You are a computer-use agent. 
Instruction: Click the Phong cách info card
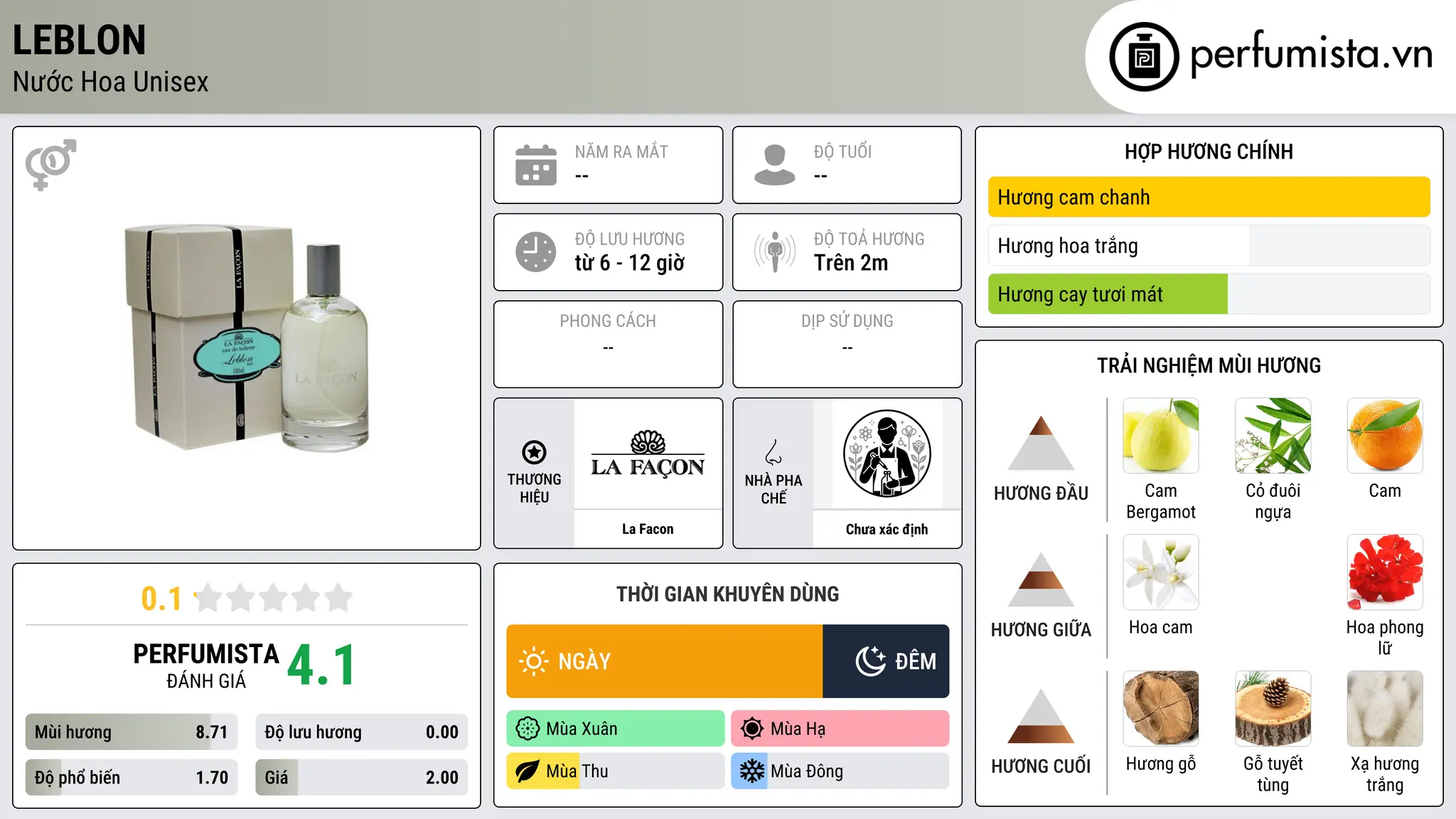609,344
